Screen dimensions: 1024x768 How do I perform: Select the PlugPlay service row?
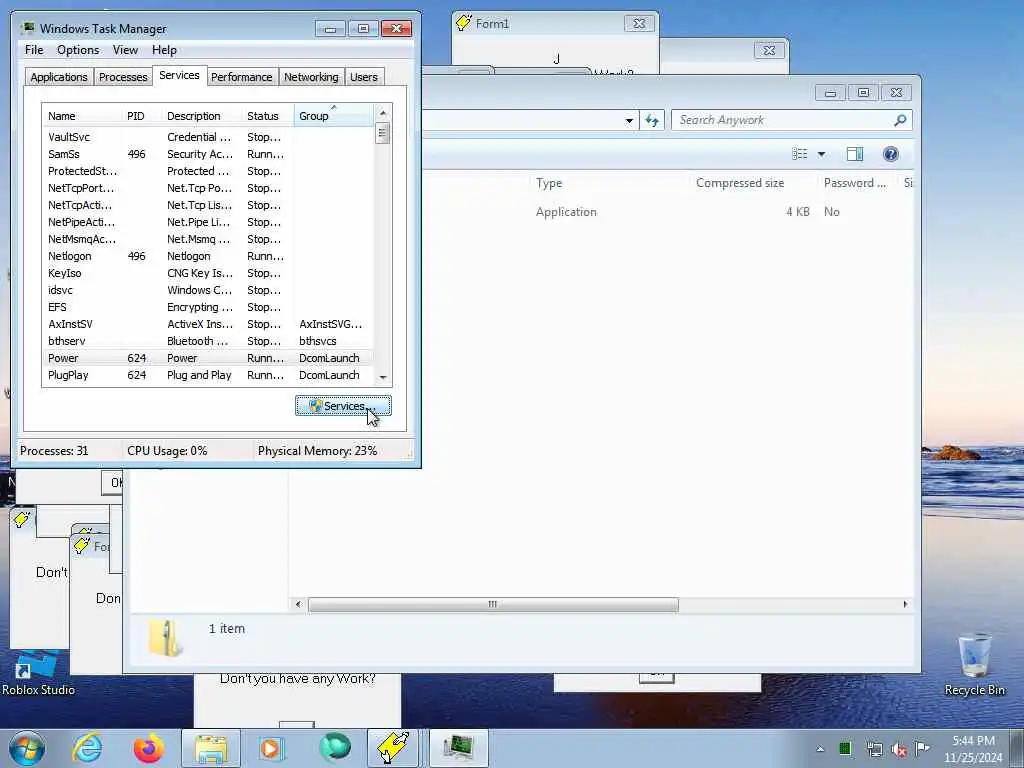coord(208,375)
